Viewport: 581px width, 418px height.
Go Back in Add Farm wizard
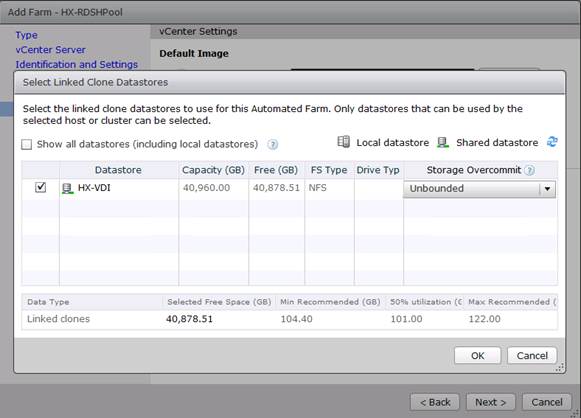435,402
